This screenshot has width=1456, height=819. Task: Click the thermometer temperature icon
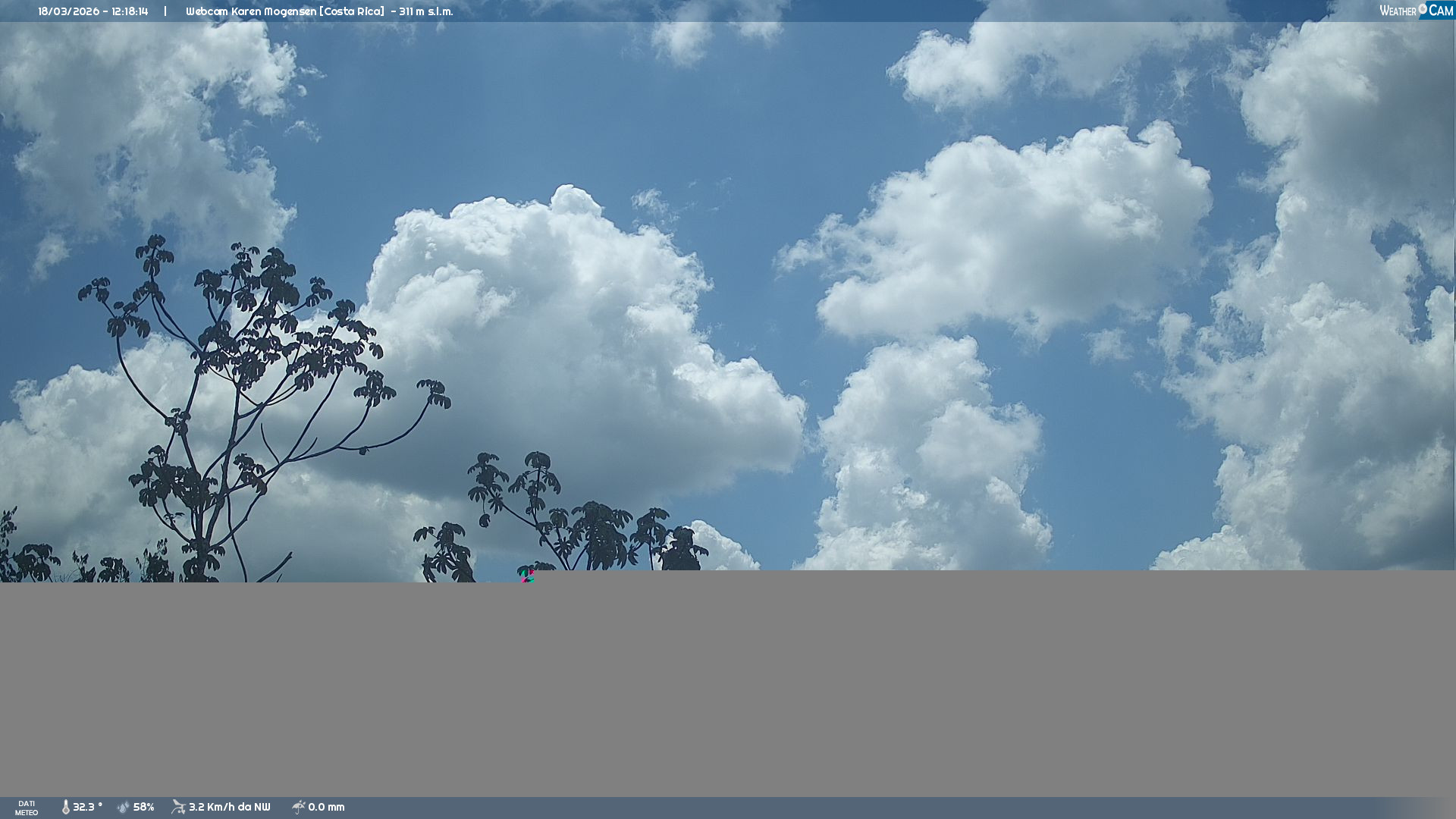pos(65,808)
